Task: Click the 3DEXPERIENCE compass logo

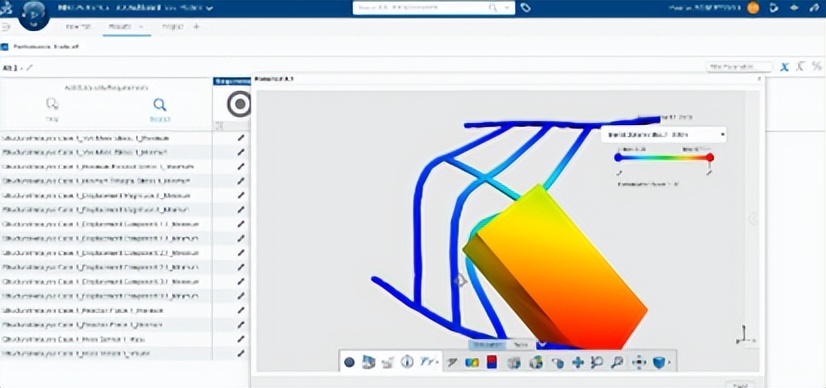Action: (5, 8)
